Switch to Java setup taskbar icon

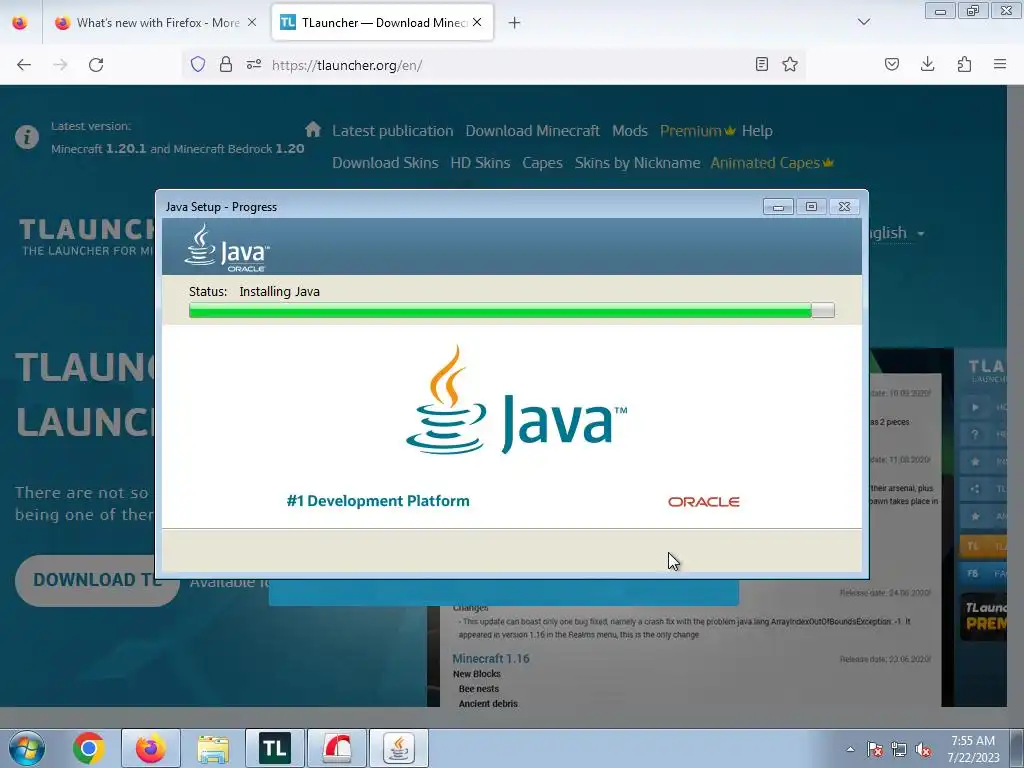click(x=399, y=748)
